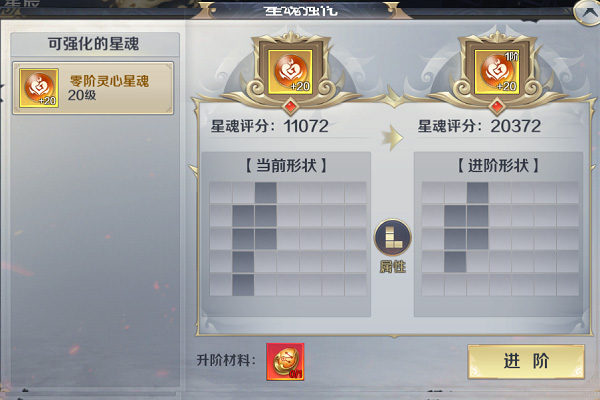The height and width of the screenshot is (400, 600).
Task: Click top dark cell in current shape grid
Action: coord(266,193)
